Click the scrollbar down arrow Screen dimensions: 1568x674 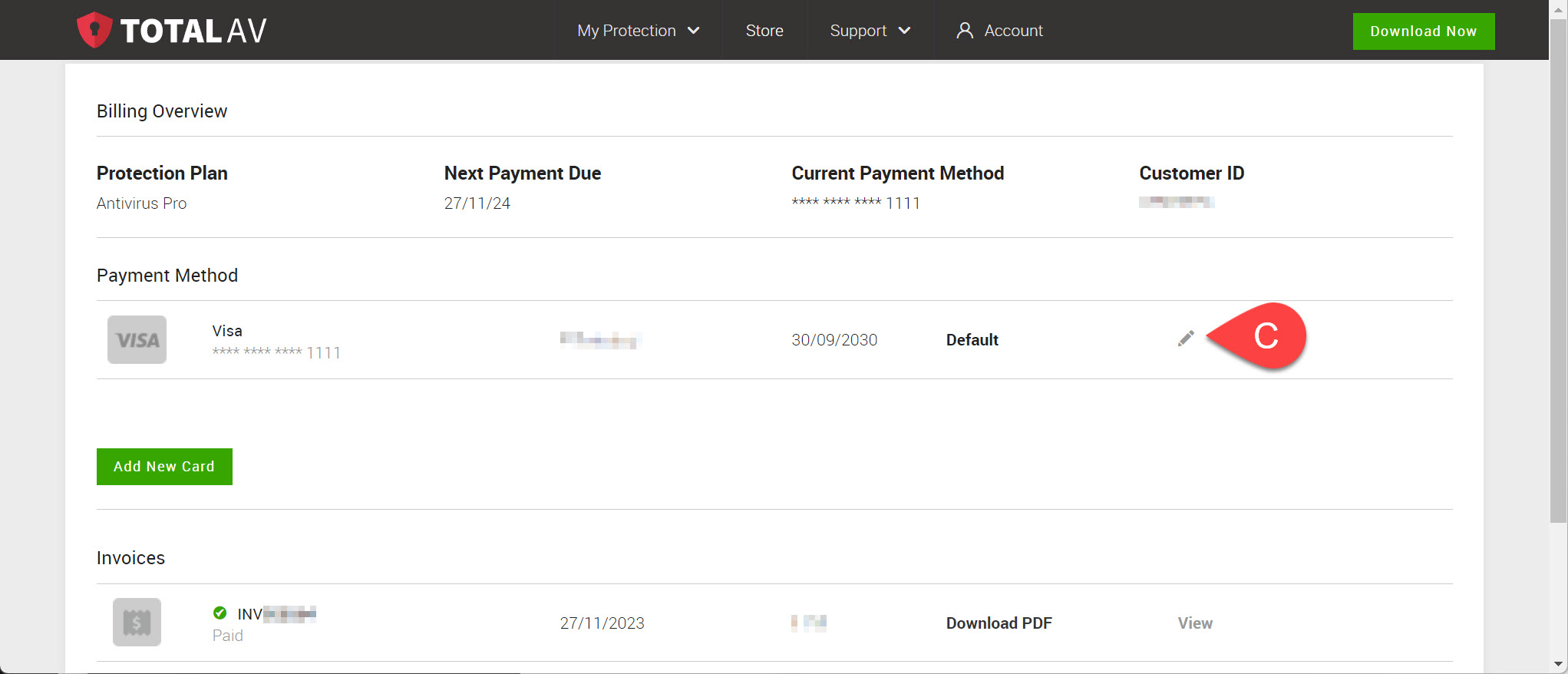pos(1559,665)
